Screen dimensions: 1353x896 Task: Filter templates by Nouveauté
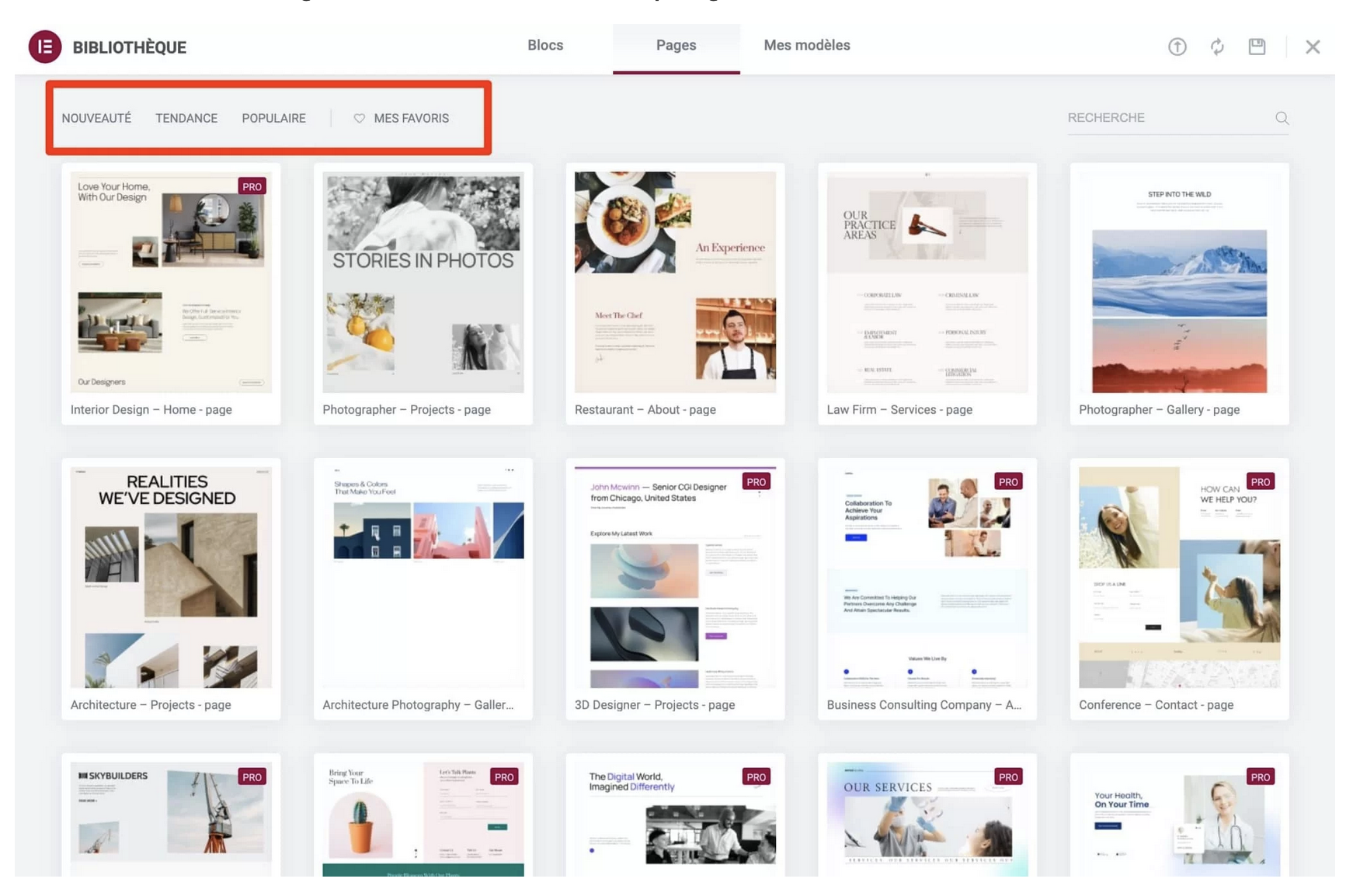[x=96, y=118]
